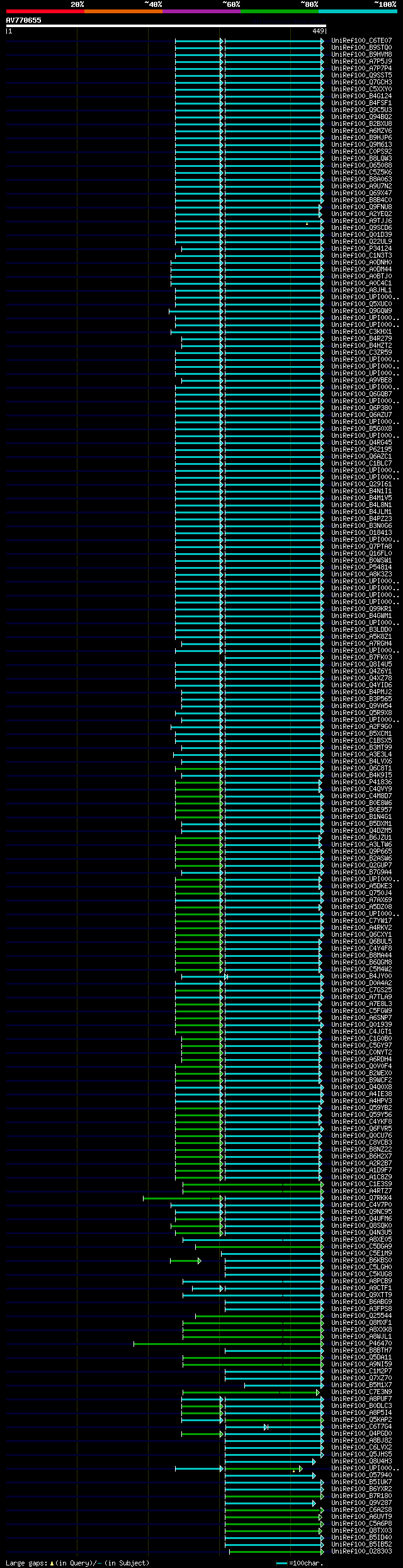Open hit UniRef100_B7FK03
The image size is (403, 1568).
point(361,658)
